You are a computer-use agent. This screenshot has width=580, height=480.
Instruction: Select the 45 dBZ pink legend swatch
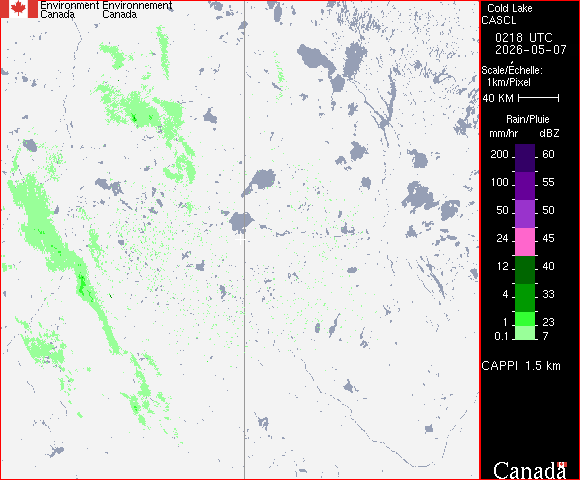(x=525, y=242)
